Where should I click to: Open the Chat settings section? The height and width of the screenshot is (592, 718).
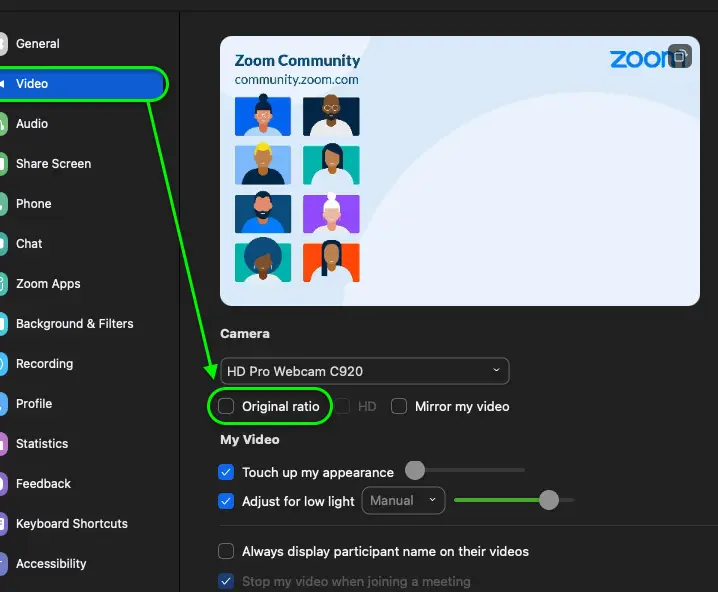[x=29, y=244]
